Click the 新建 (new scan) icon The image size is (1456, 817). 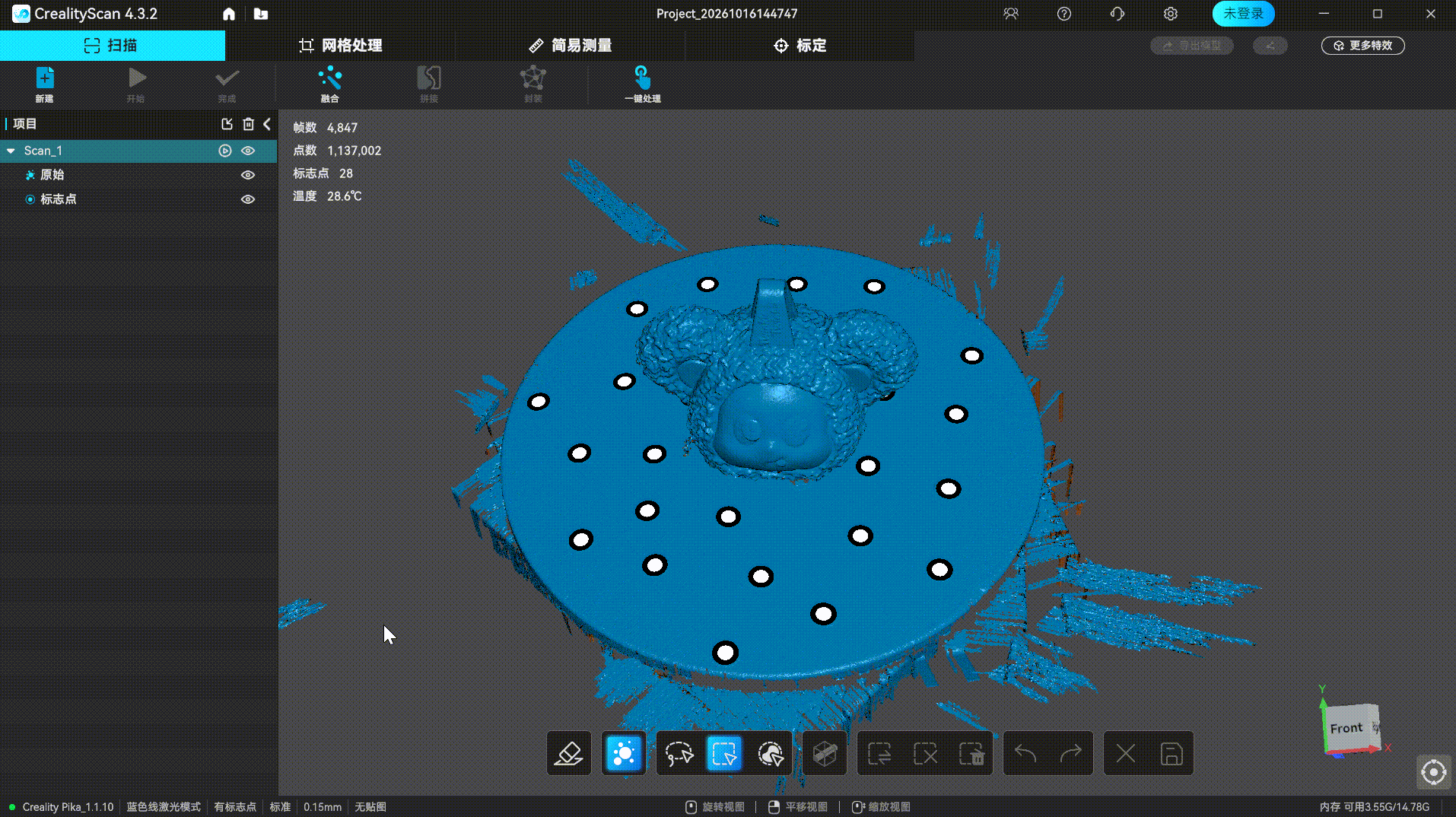pyautogui.click(x=45, y=78)
